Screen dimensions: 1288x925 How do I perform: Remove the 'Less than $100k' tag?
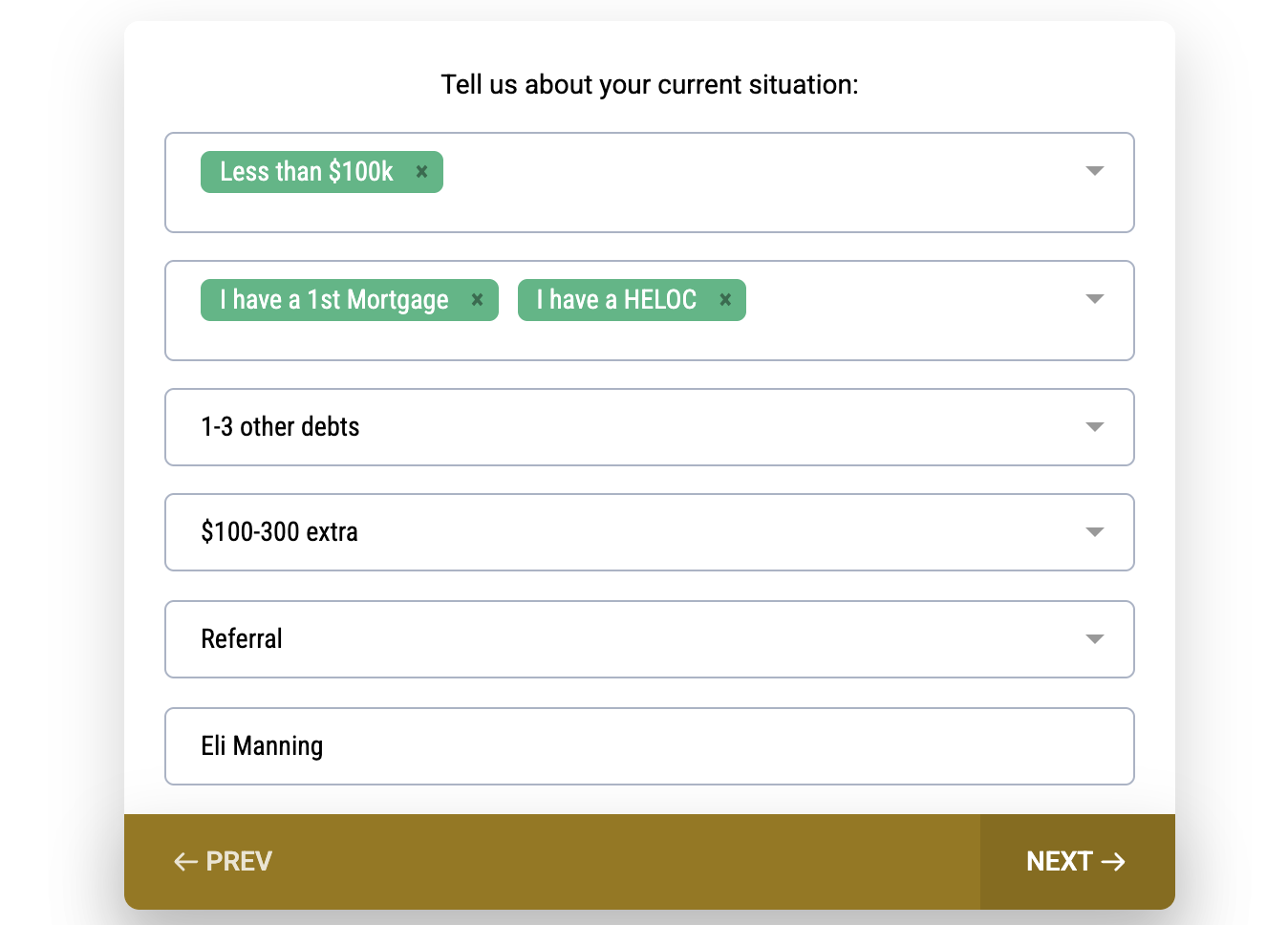421,172
